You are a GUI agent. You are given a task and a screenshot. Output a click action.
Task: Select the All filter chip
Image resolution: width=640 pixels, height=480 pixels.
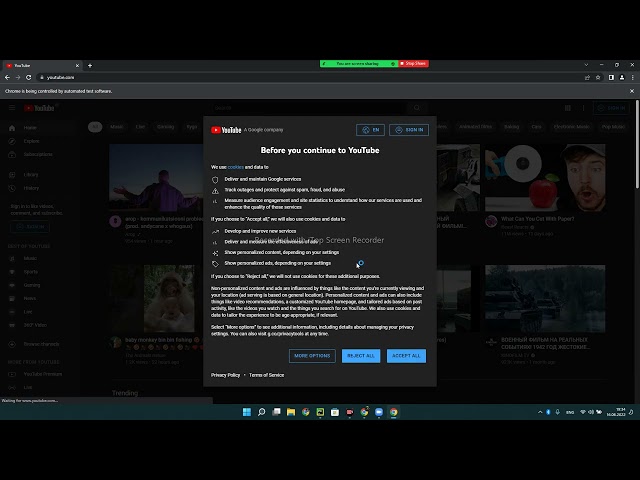pos(95,127)
